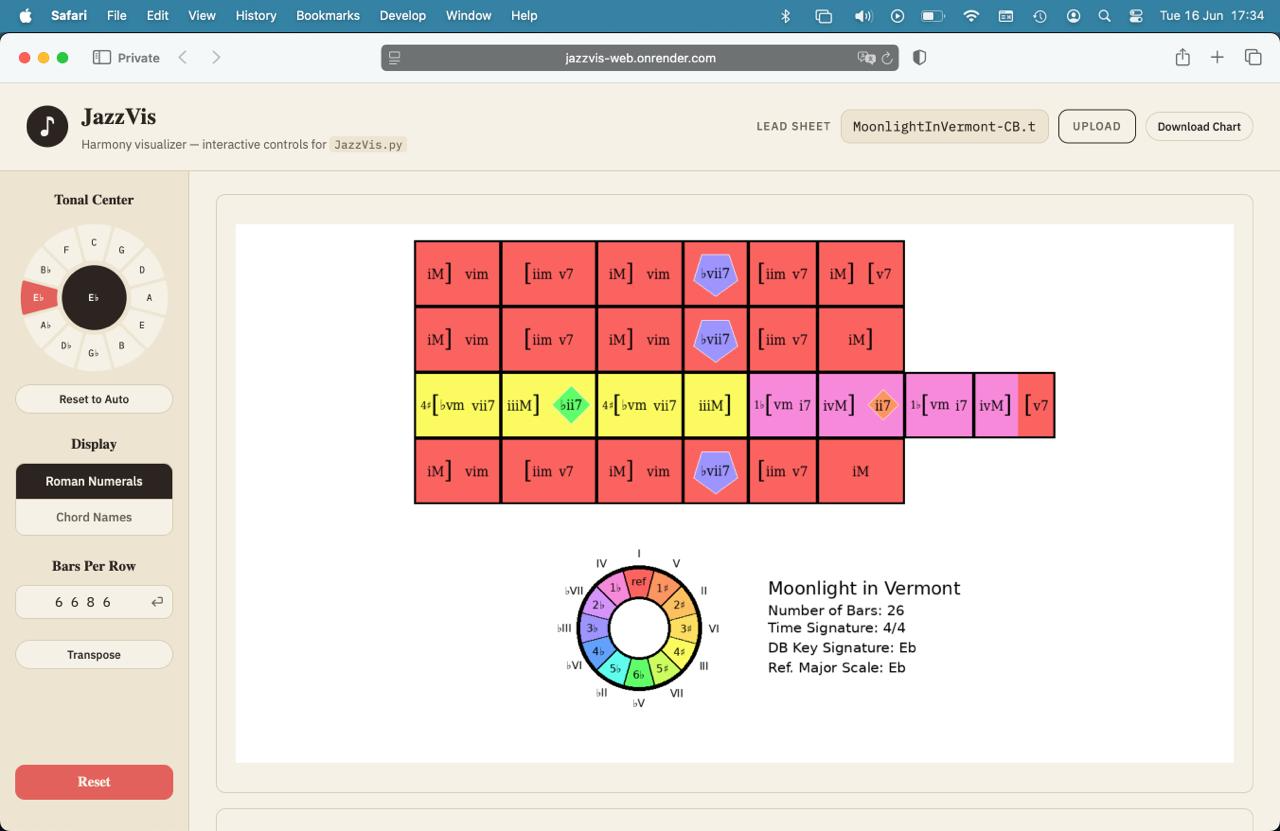
Task: Click the Transpose button
Action: 94,655
